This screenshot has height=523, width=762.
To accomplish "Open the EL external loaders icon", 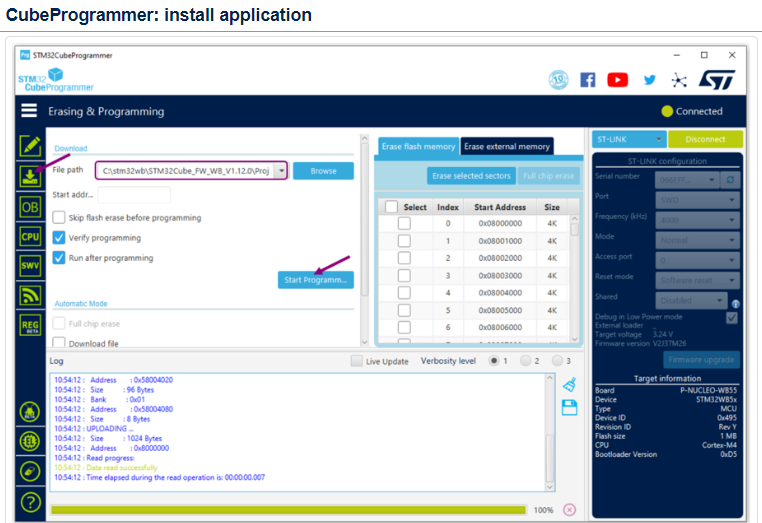I will pos(30,441).
